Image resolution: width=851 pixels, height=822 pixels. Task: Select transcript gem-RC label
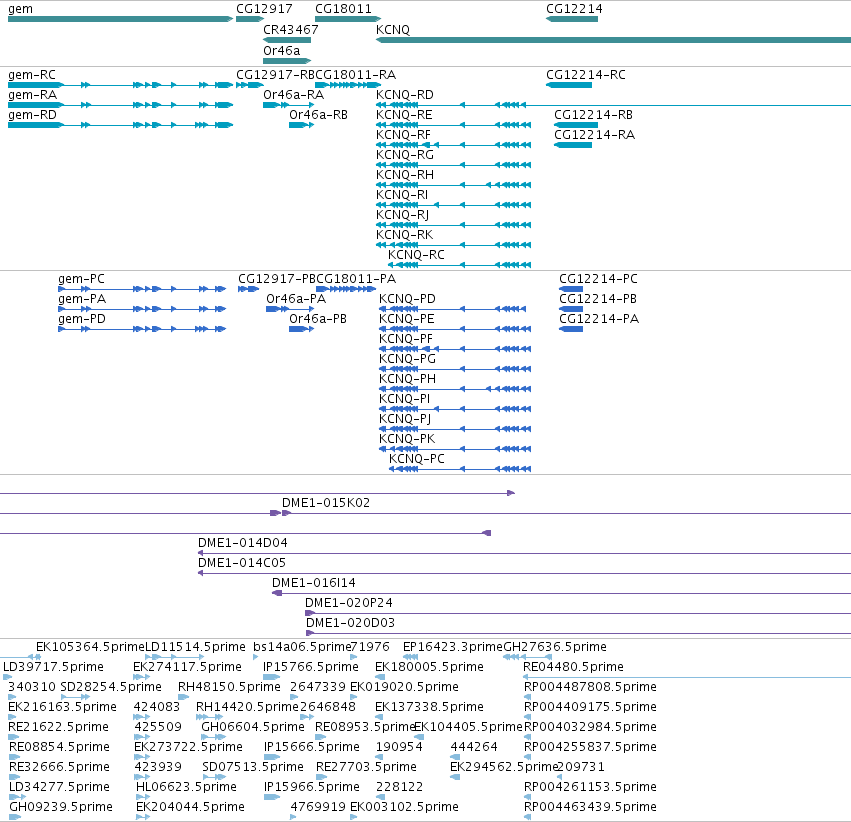tap(32, 74)
